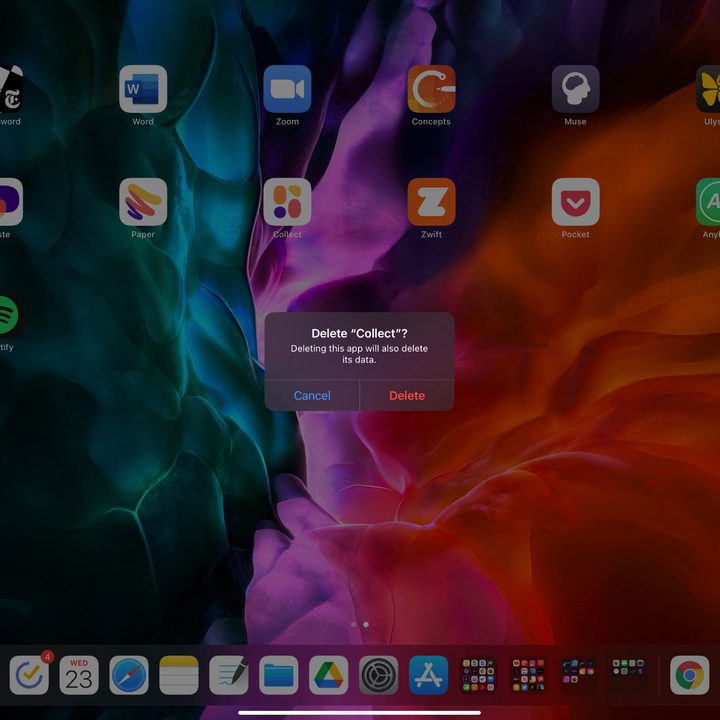Tap the home indicator bar
Viewport: 720px width, 720px height.
pos(360,713)
